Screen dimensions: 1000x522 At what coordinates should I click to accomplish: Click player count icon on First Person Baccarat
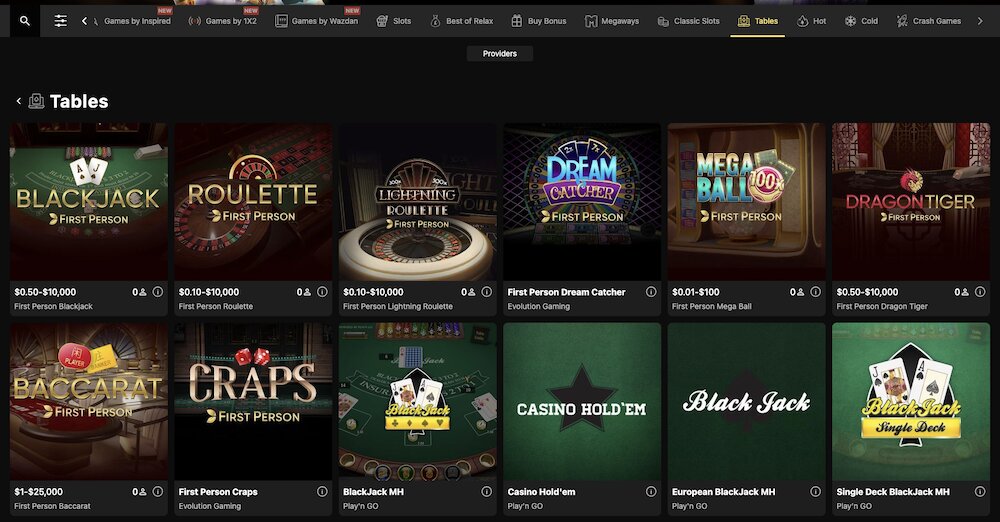pos(143,491)
